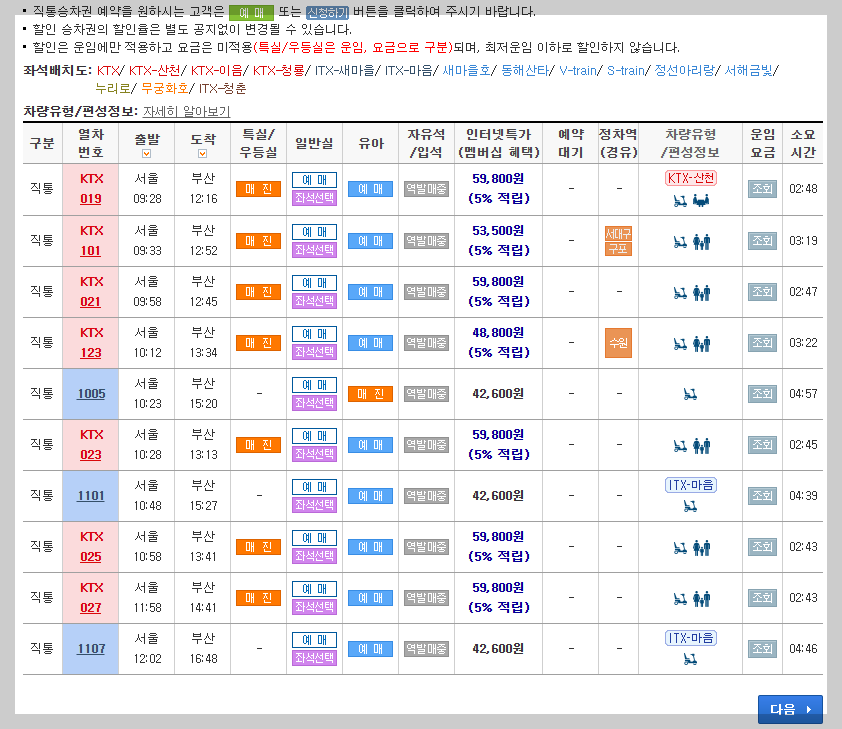Open S-train seat map link
This screenshot has width=842, height=729.
(626, 70)
